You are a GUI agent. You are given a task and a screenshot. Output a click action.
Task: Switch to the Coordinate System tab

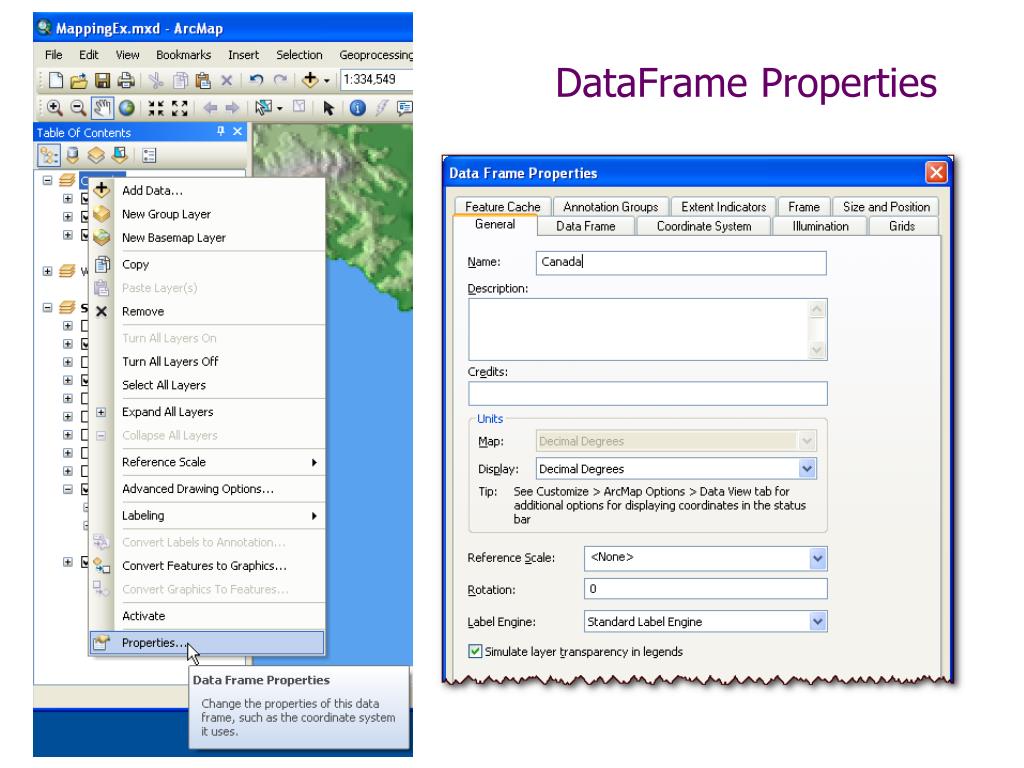(x=704, y=226)
